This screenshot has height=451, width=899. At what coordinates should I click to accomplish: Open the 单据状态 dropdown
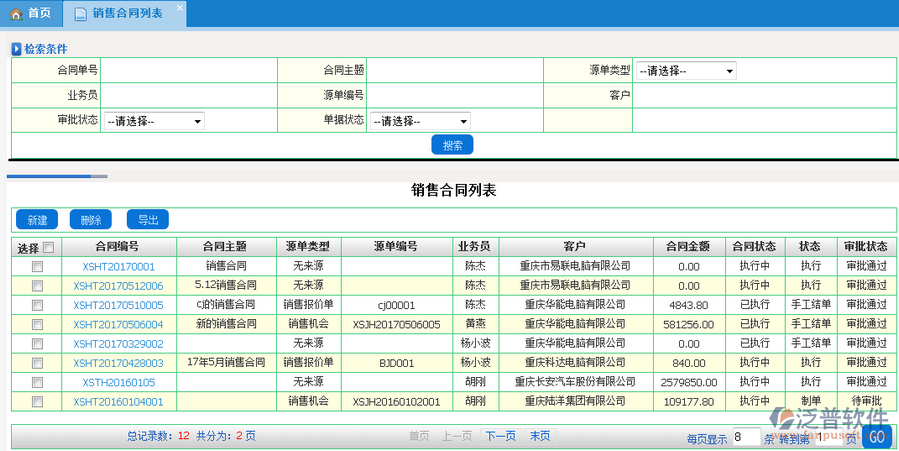click(420, 121)
